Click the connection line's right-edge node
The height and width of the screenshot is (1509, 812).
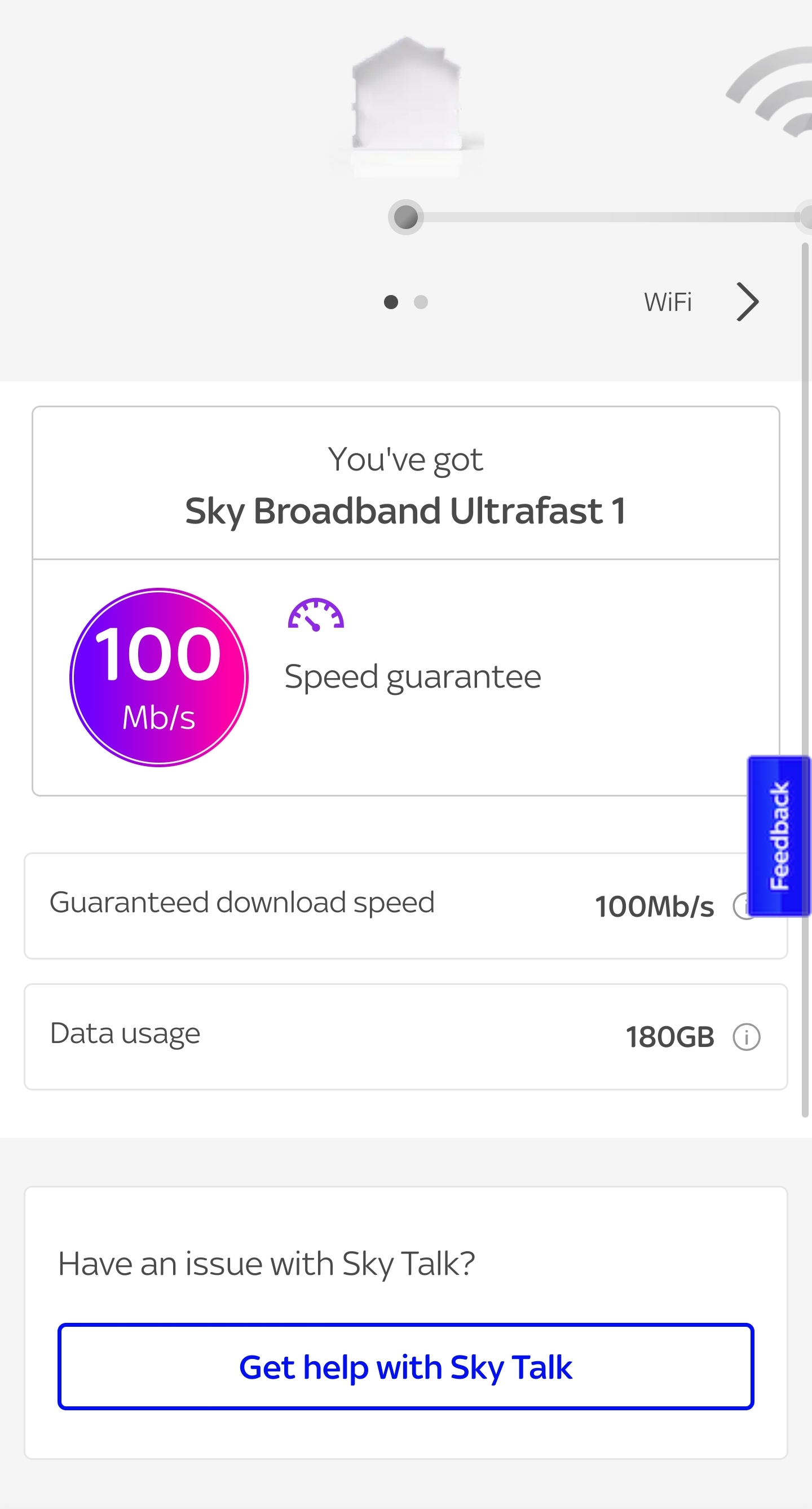pos(806,217)
